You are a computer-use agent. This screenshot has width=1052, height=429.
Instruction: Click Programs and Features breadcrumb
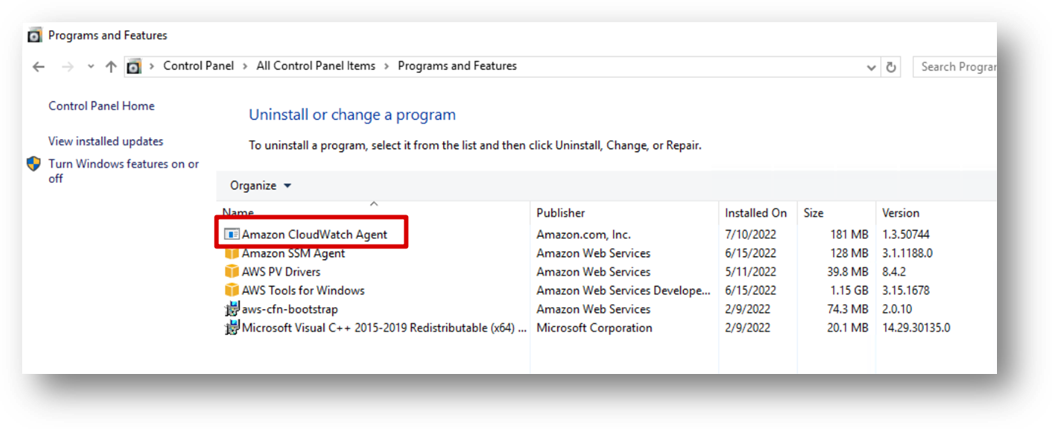tap(458, 66)
